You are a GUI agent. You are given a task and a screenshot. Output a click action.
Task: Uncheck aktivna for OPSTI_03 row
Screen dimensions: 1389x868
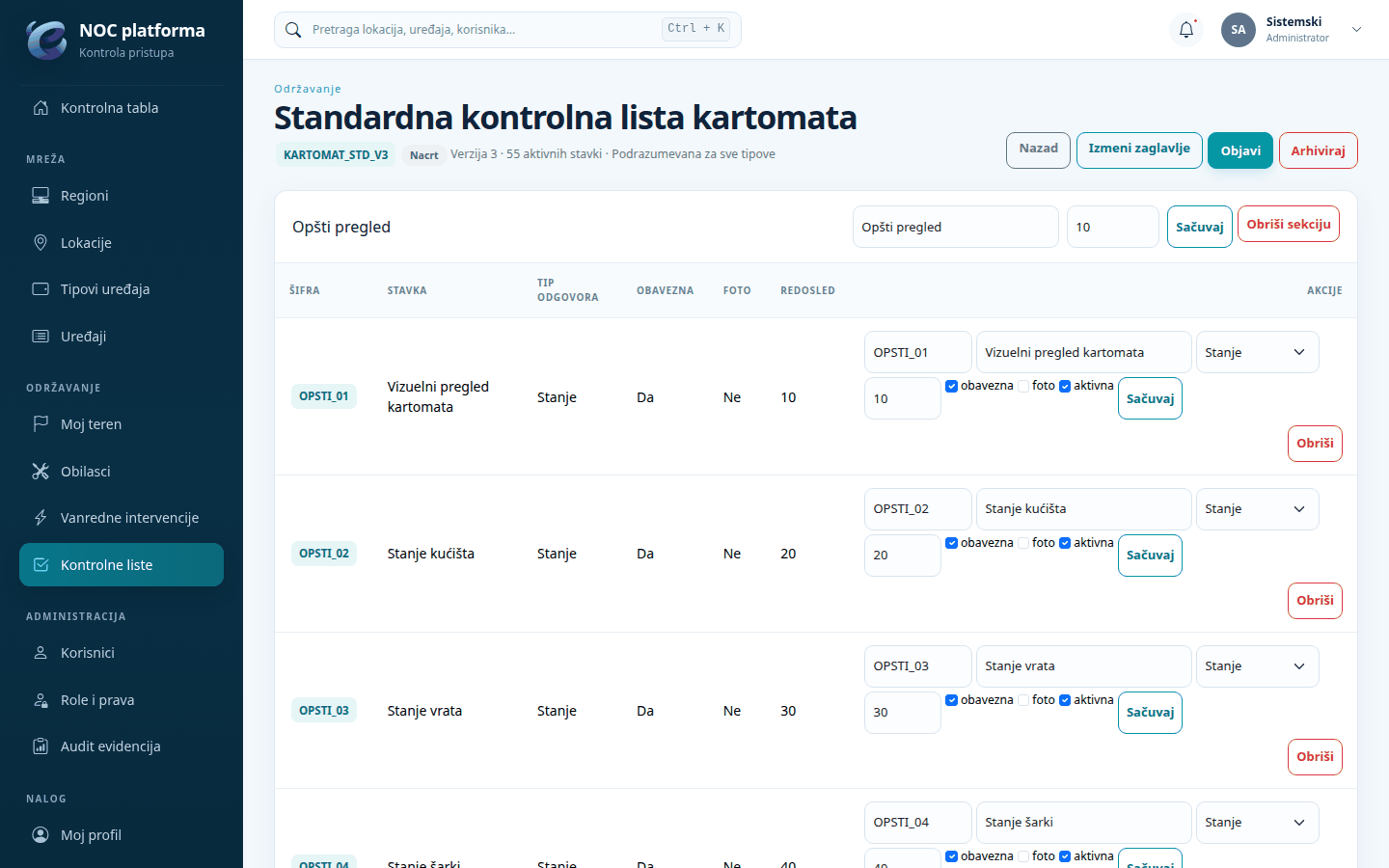(1065, 701)
